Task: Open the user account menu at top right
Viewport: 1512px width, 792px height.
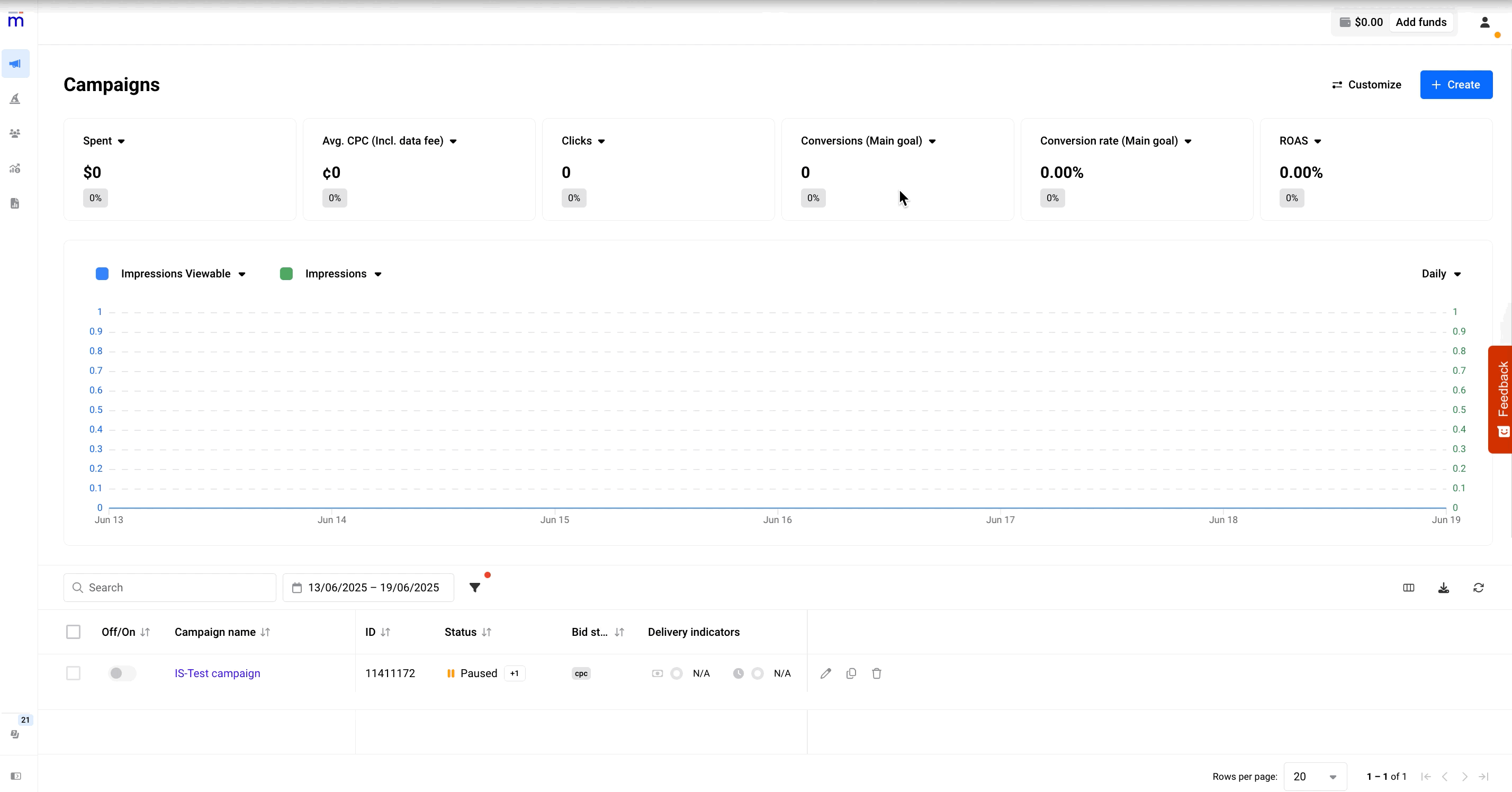Action: click(x=1485, y=22)
